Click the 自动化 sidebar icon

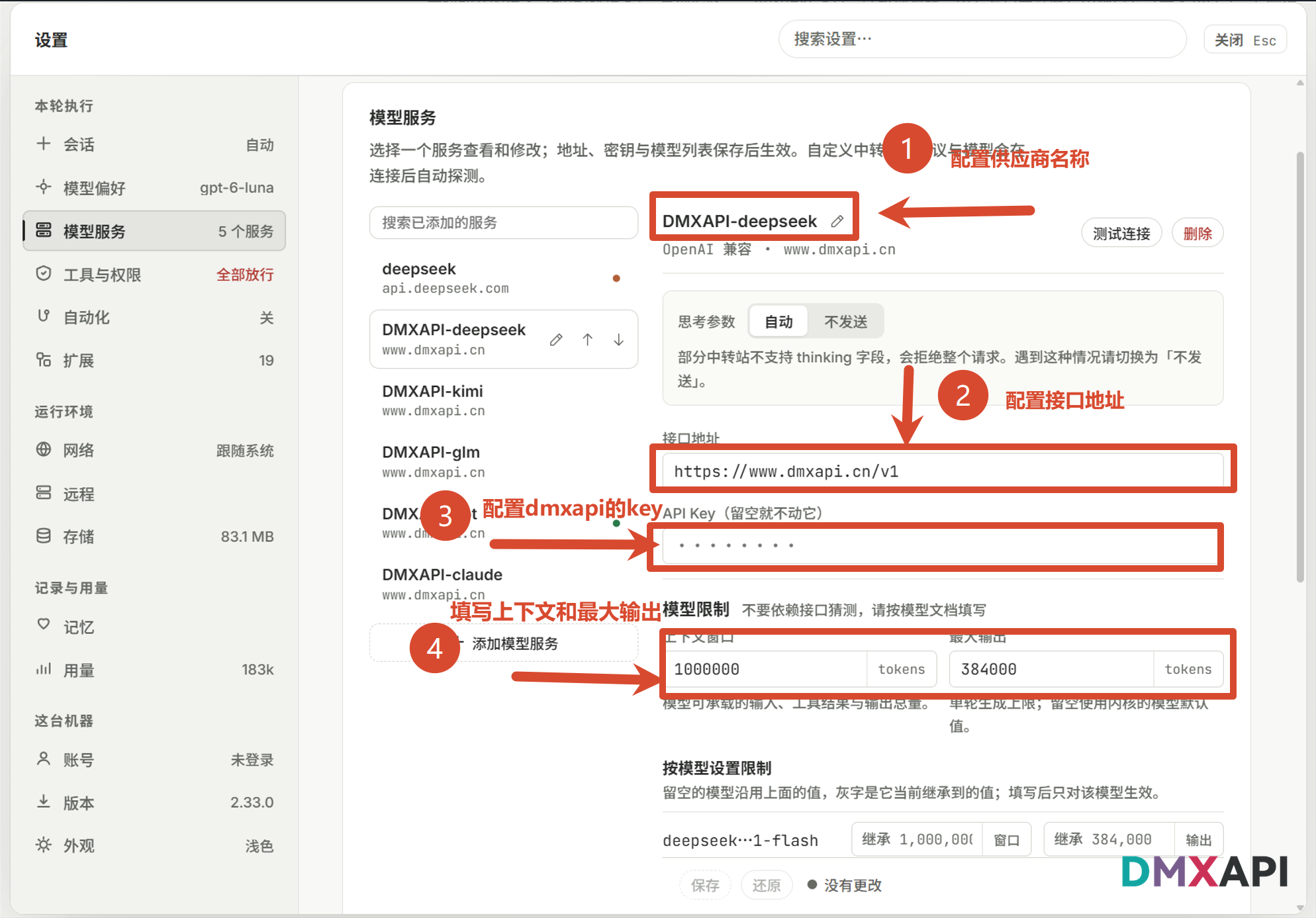pyautogui.click(x=44, y=316)
